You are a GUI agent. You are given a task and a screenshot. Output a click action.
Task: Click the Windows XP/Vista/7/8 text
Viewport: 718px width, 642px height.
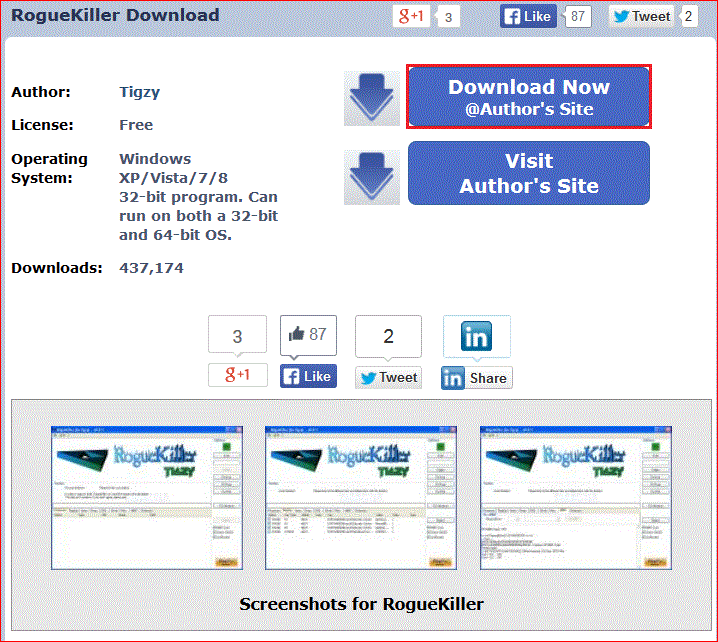pos(173,168)
